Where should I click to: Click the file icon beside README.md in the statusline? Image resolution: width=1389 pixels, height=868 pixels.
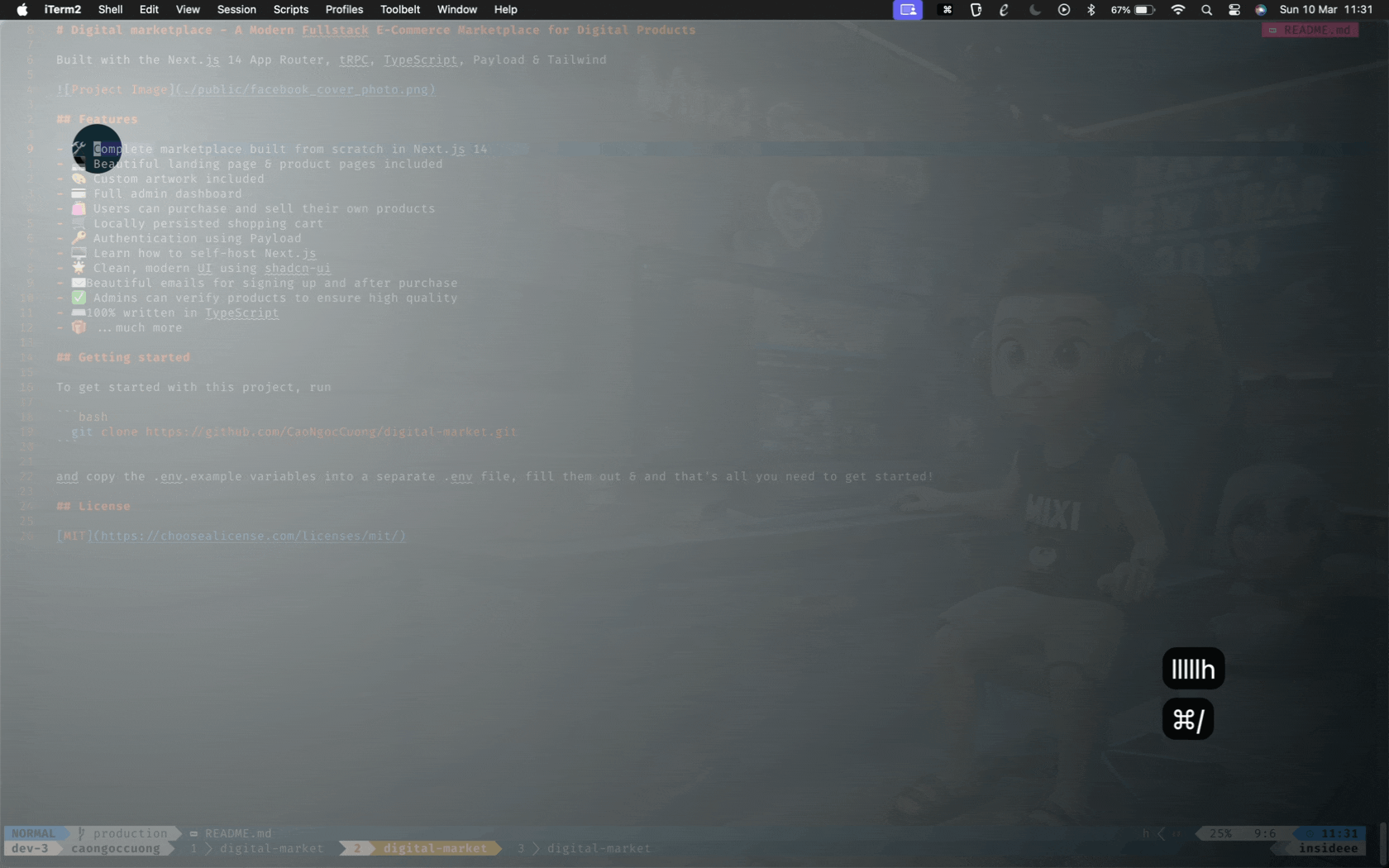[x=193, y=833]
